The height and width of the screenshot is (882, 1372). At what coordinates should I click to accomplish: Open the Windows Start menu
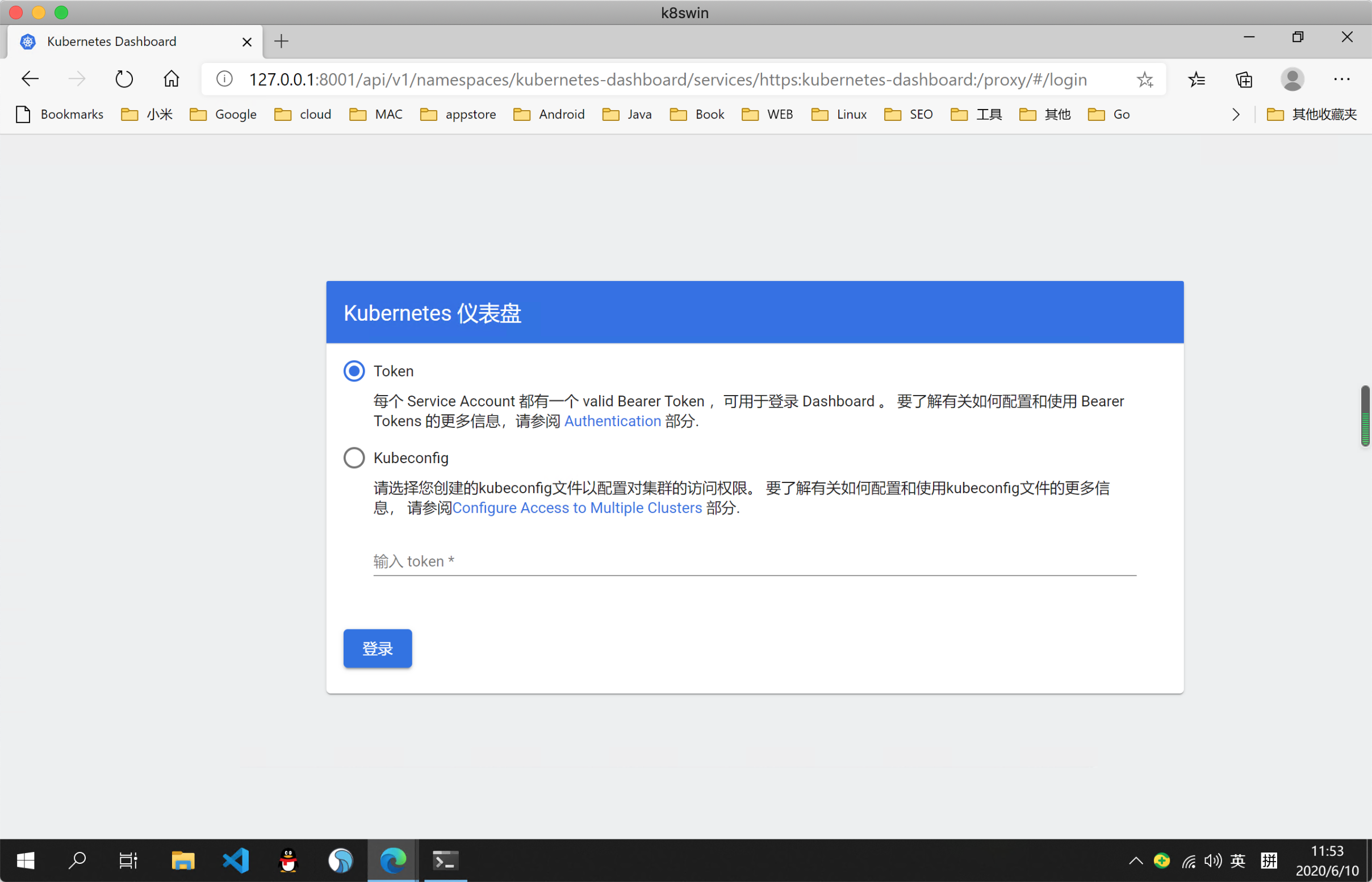tap(25, 860)
